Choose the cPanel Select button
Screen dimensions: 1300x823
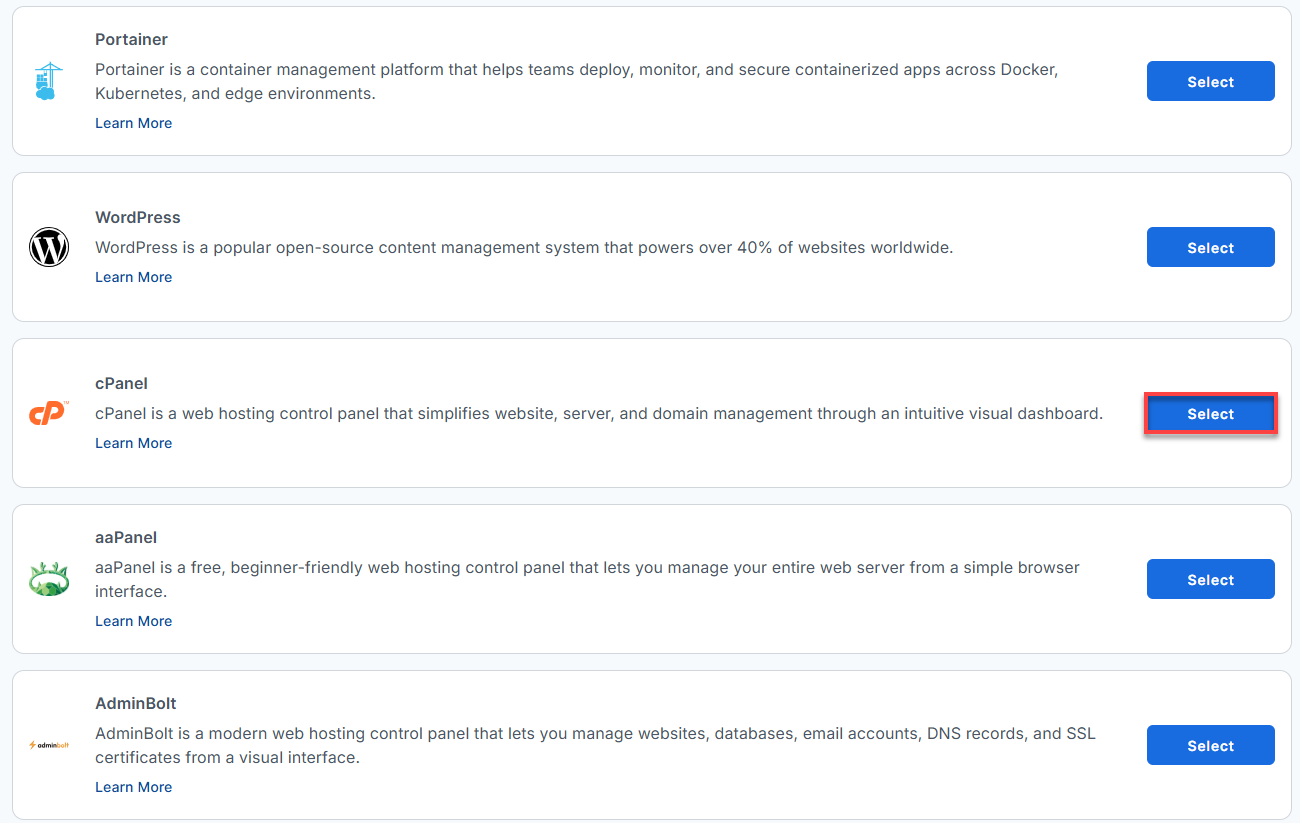pyautogui.click(x=1210, y=413)
